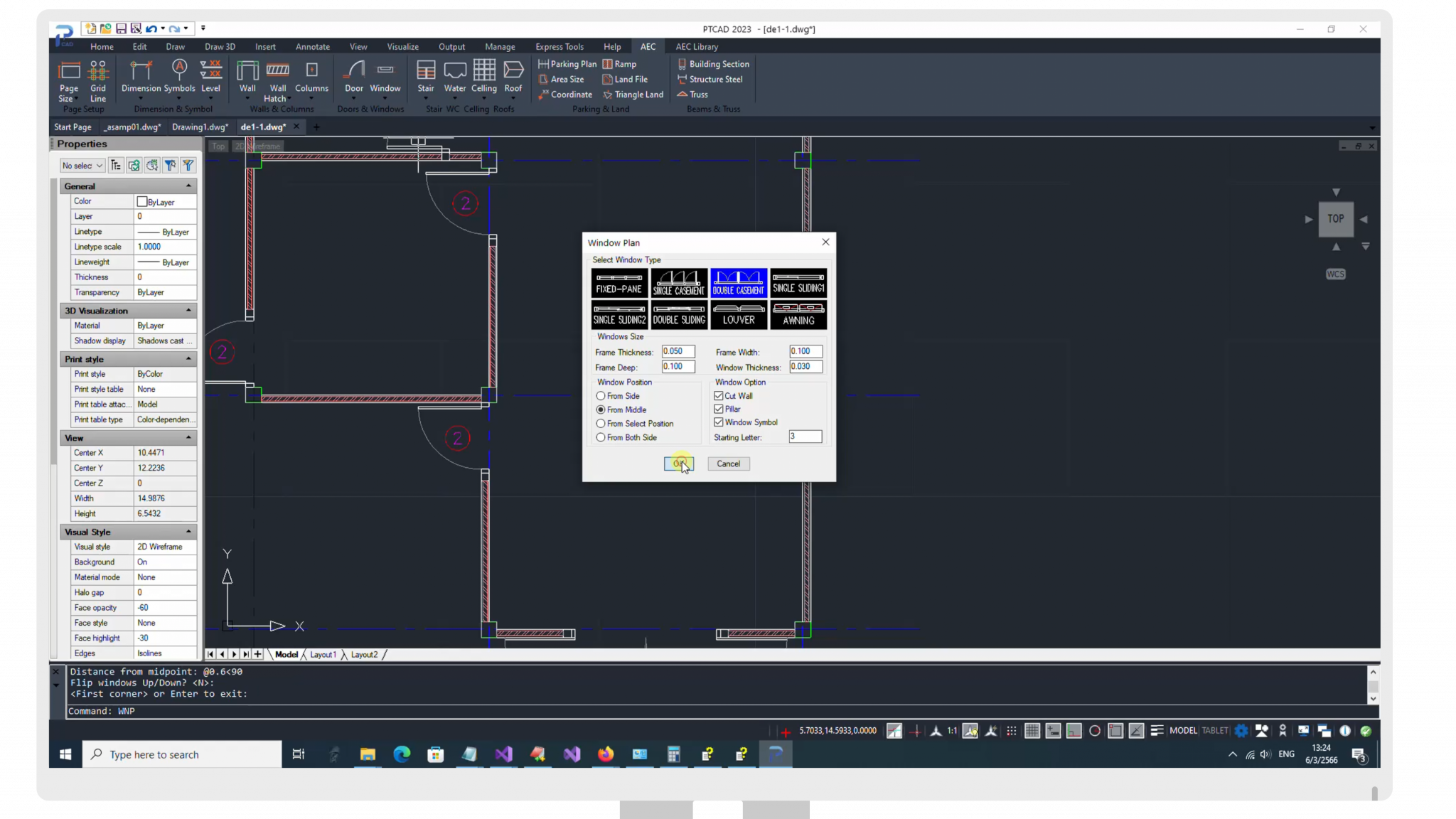Uncheck the Cut Wall option
This screenshot has width=1456, height=819.
point(719,396)
